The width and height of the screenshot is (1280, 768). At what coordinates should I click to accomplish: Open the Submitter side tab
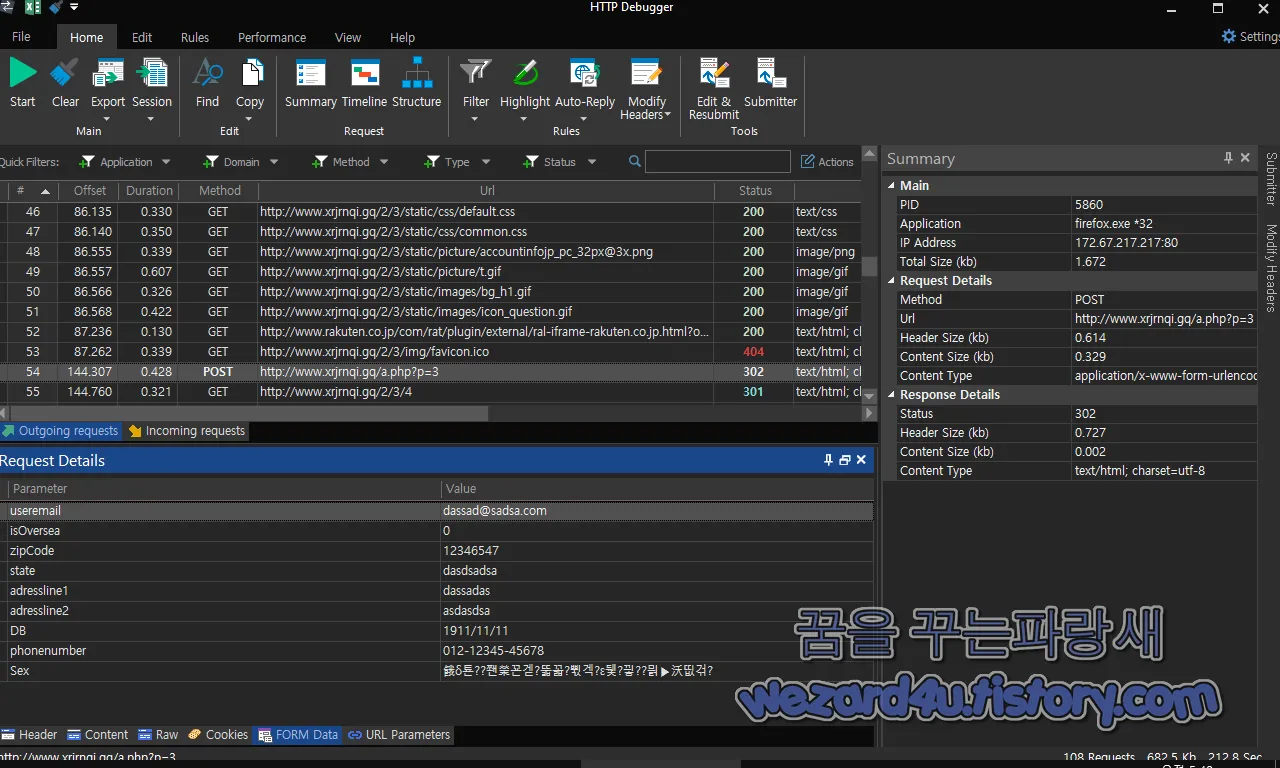1271,178
